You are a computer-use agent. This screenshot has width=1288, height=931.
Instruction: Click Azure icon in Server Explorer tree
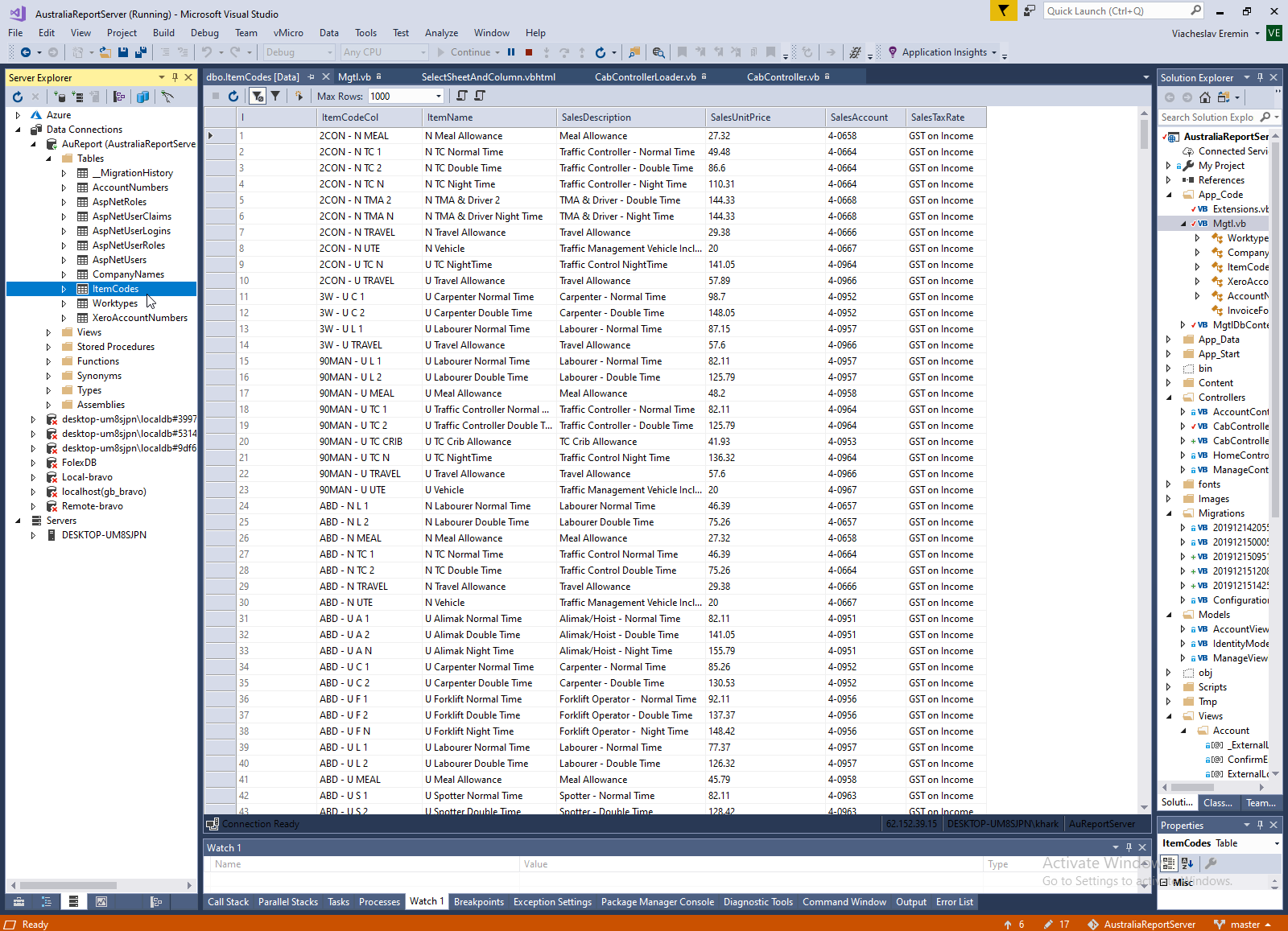(35, 115)
